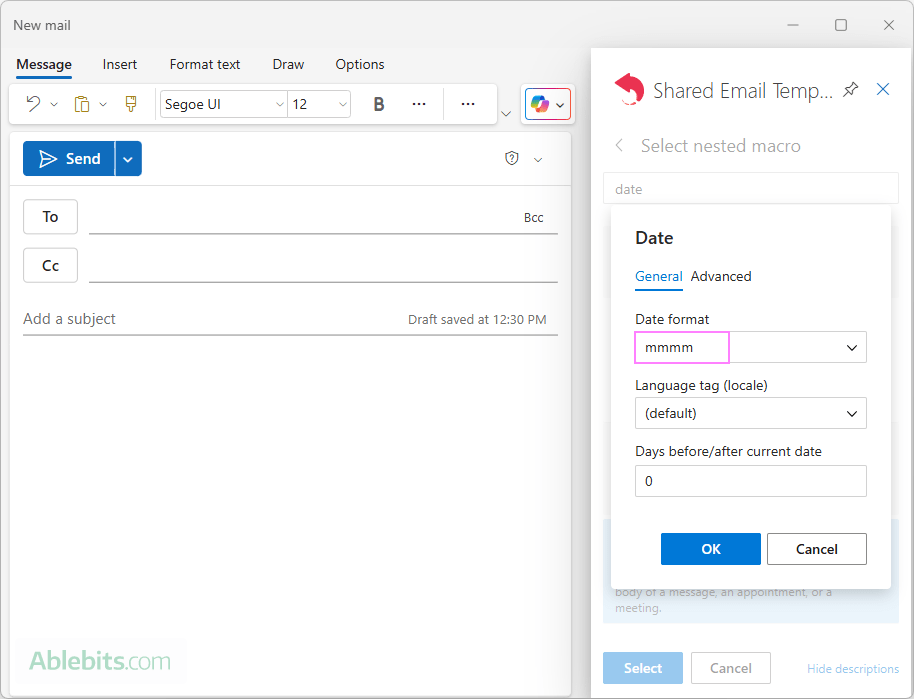Pin the Shared Email Templates pane

click(x=850, y=89)
